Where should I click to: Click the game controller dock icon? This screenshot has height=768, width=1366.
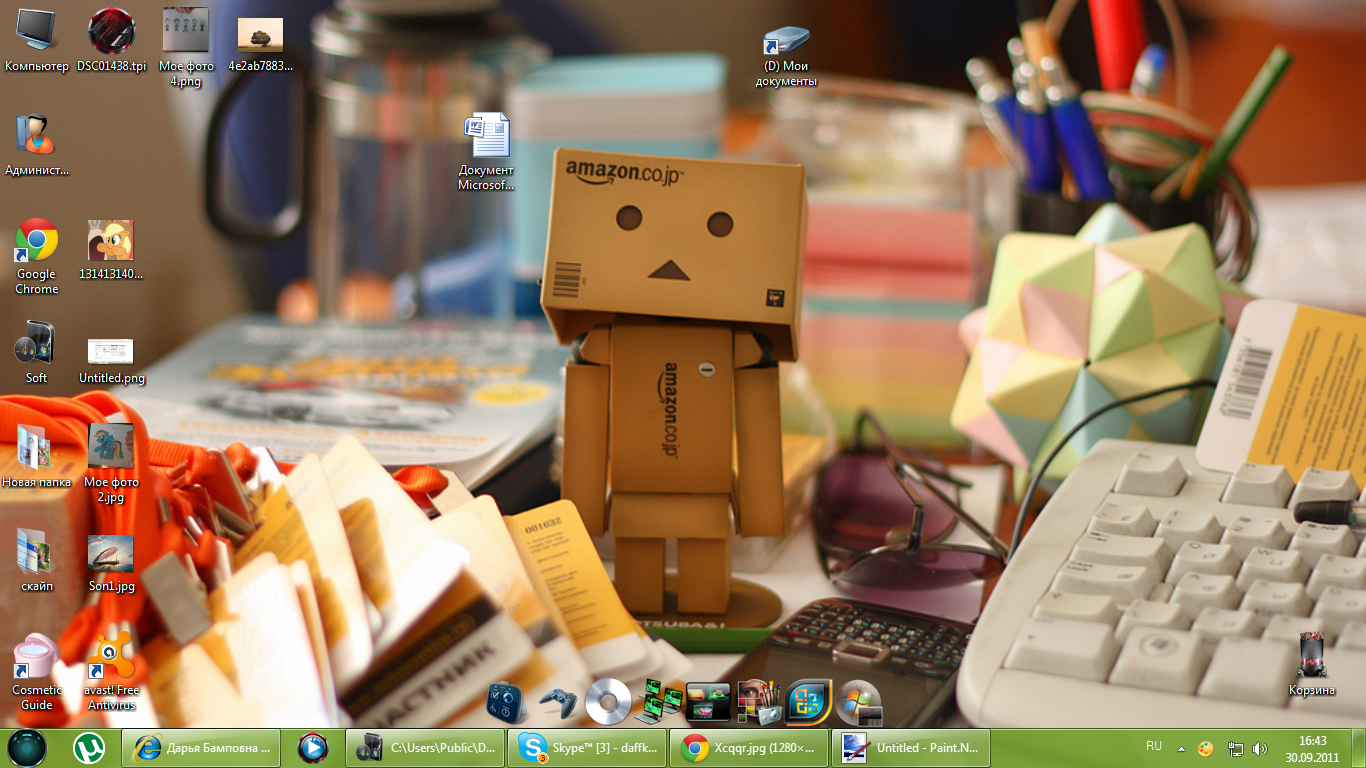point(558,703)
